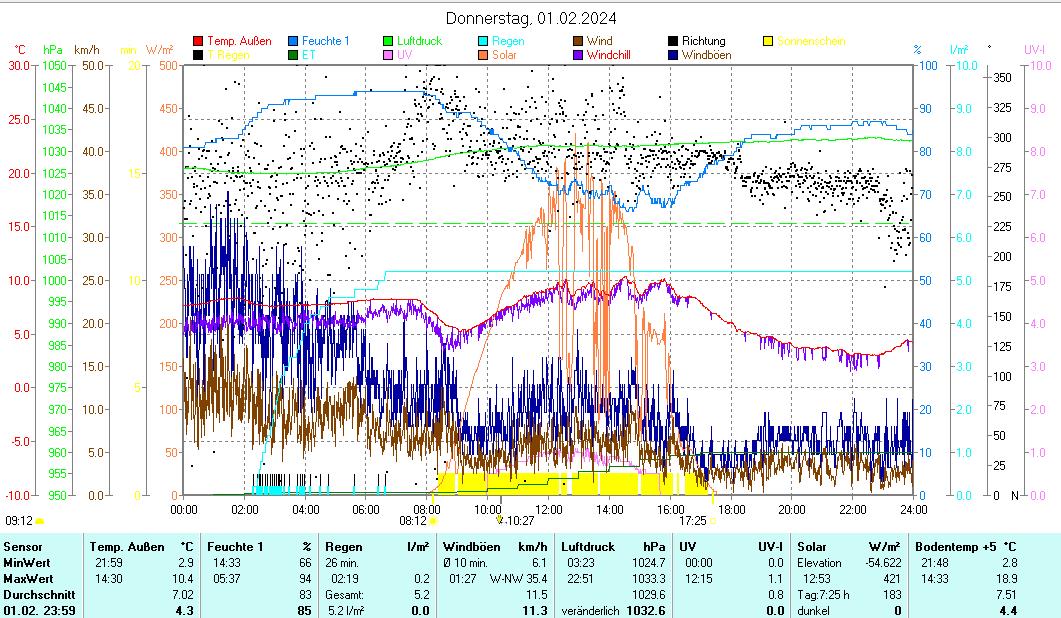
Task: Click the green Luftdruck legend swatch
Action: click(388, 41)
